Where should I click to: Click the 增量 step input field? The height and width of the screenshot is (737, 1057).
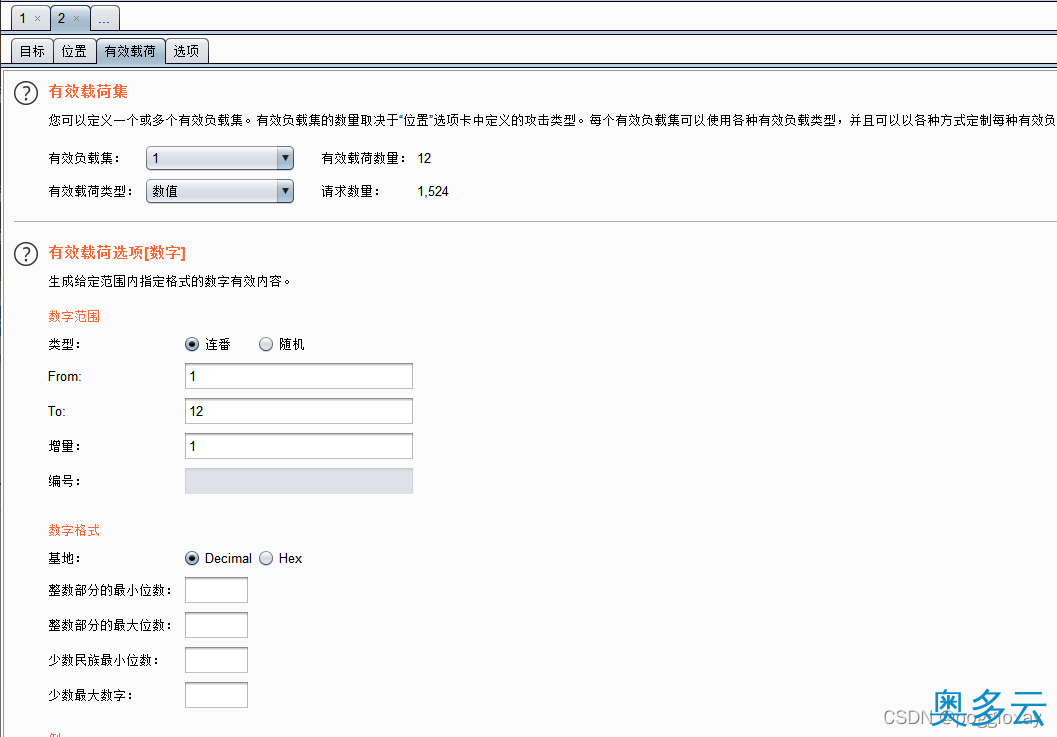click(x=299, y=446)
